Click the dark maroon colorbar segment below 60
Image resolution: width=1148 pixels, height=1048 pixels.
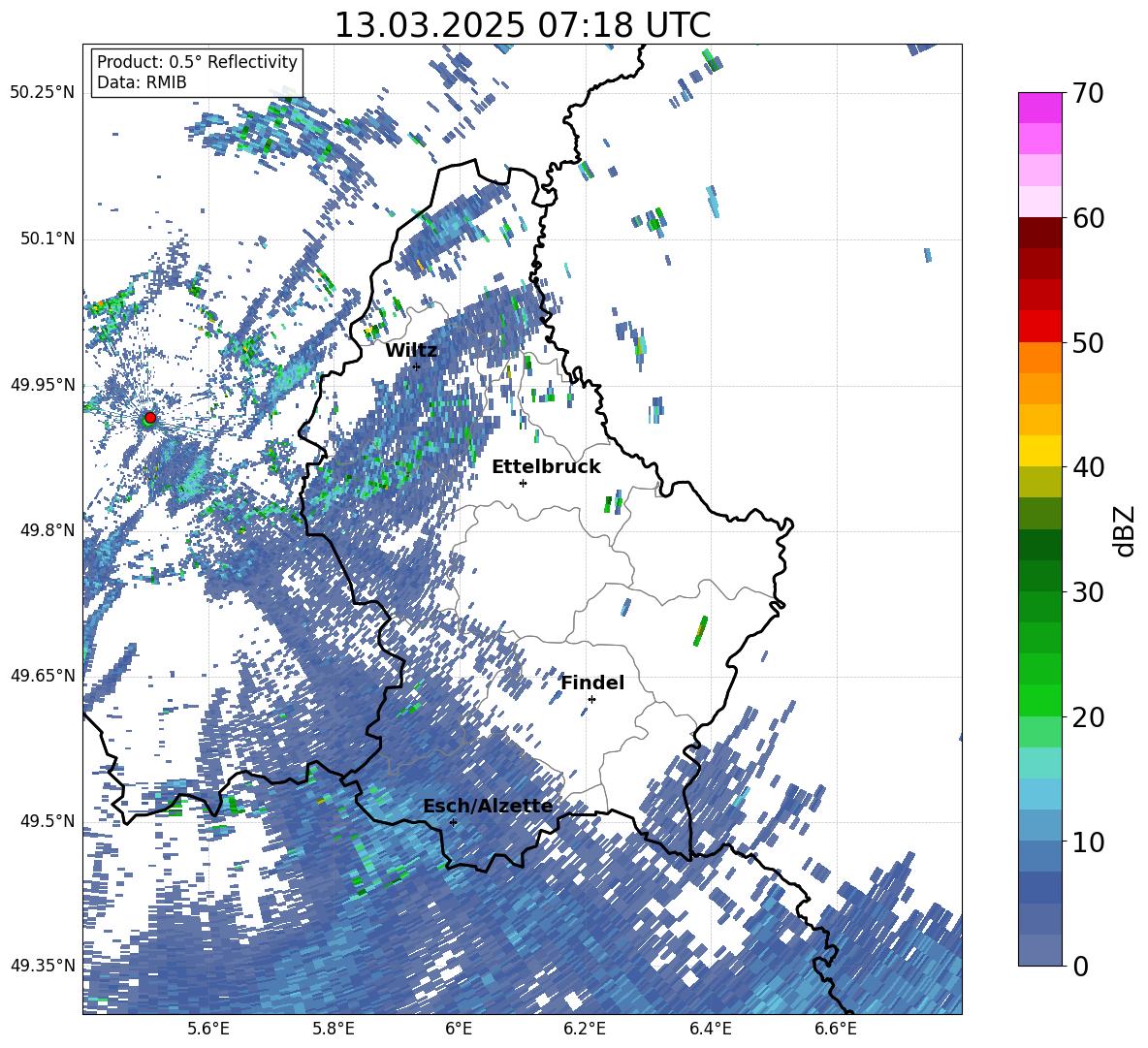(x=1039, y=233)
